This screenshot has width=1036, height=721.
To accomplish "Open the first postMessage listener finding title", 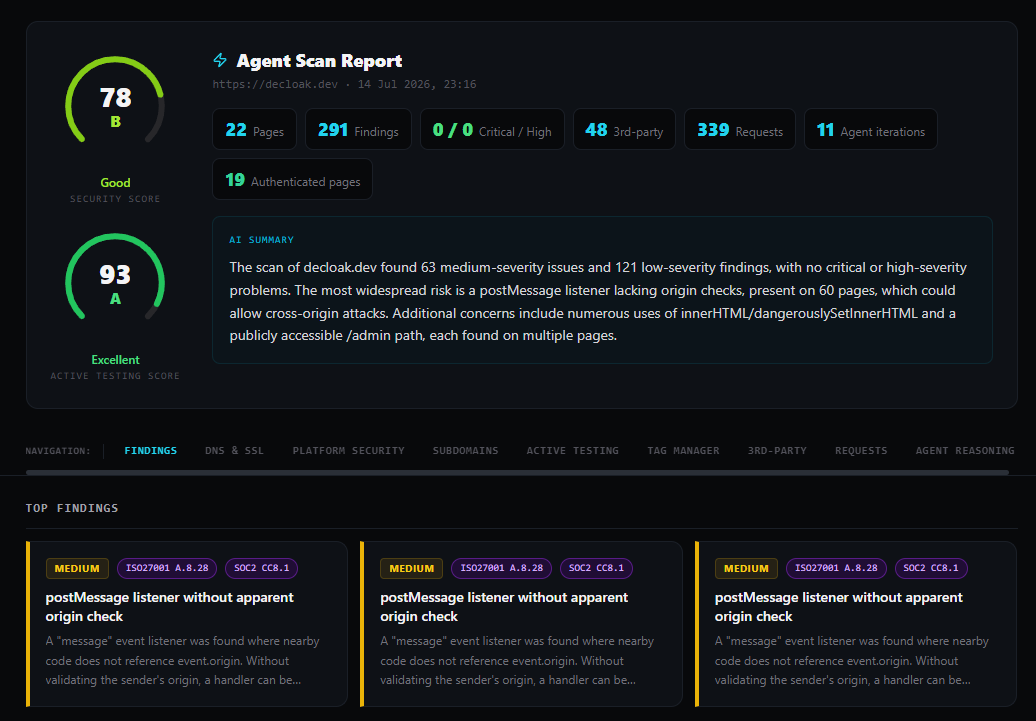I will click(170, 607).
